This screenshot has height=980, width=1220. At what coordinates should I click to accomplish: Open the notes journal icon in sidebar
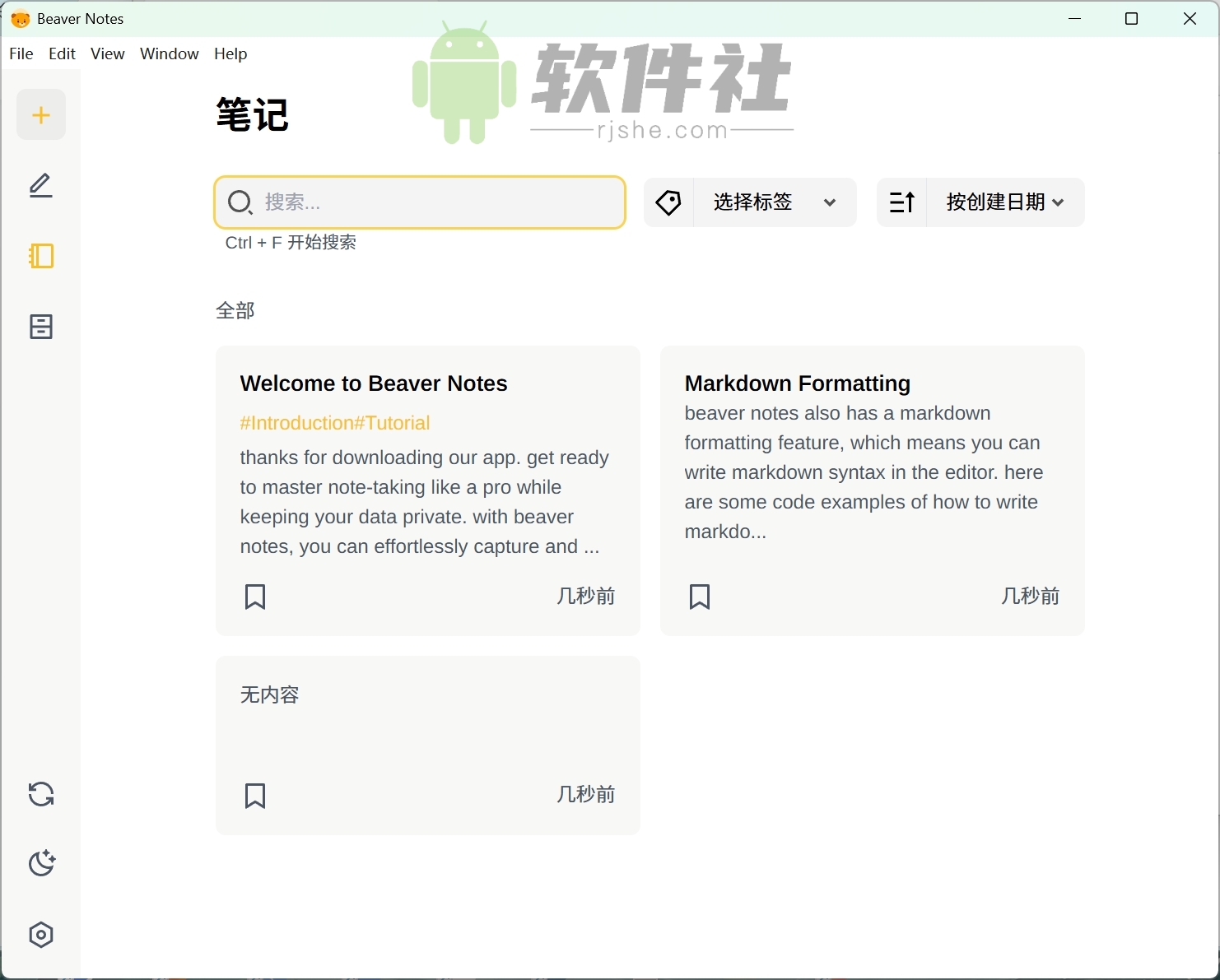click(40, 256)
